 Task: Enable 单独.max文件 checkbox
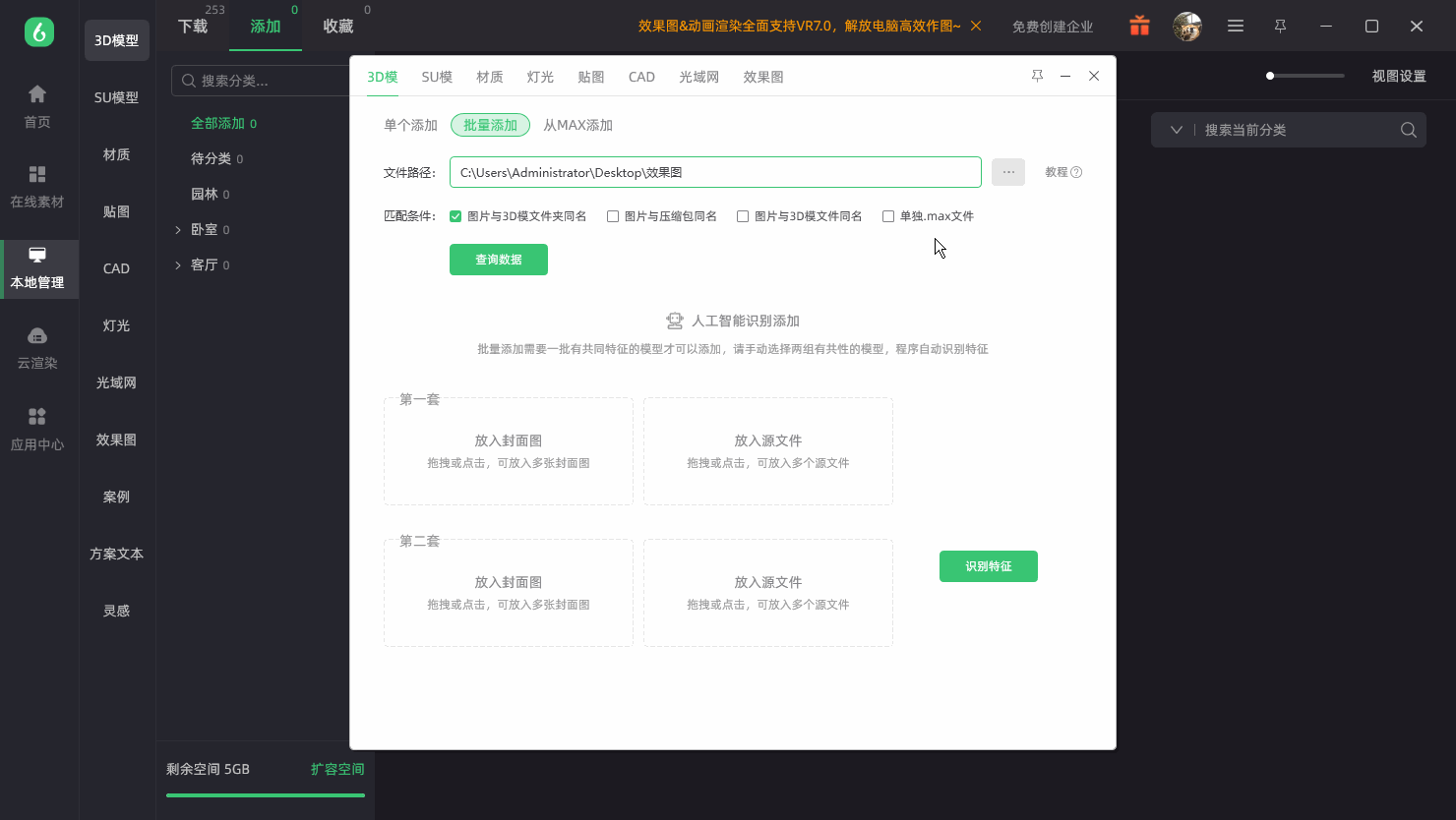pyautogui.click(x=888, y=216)
